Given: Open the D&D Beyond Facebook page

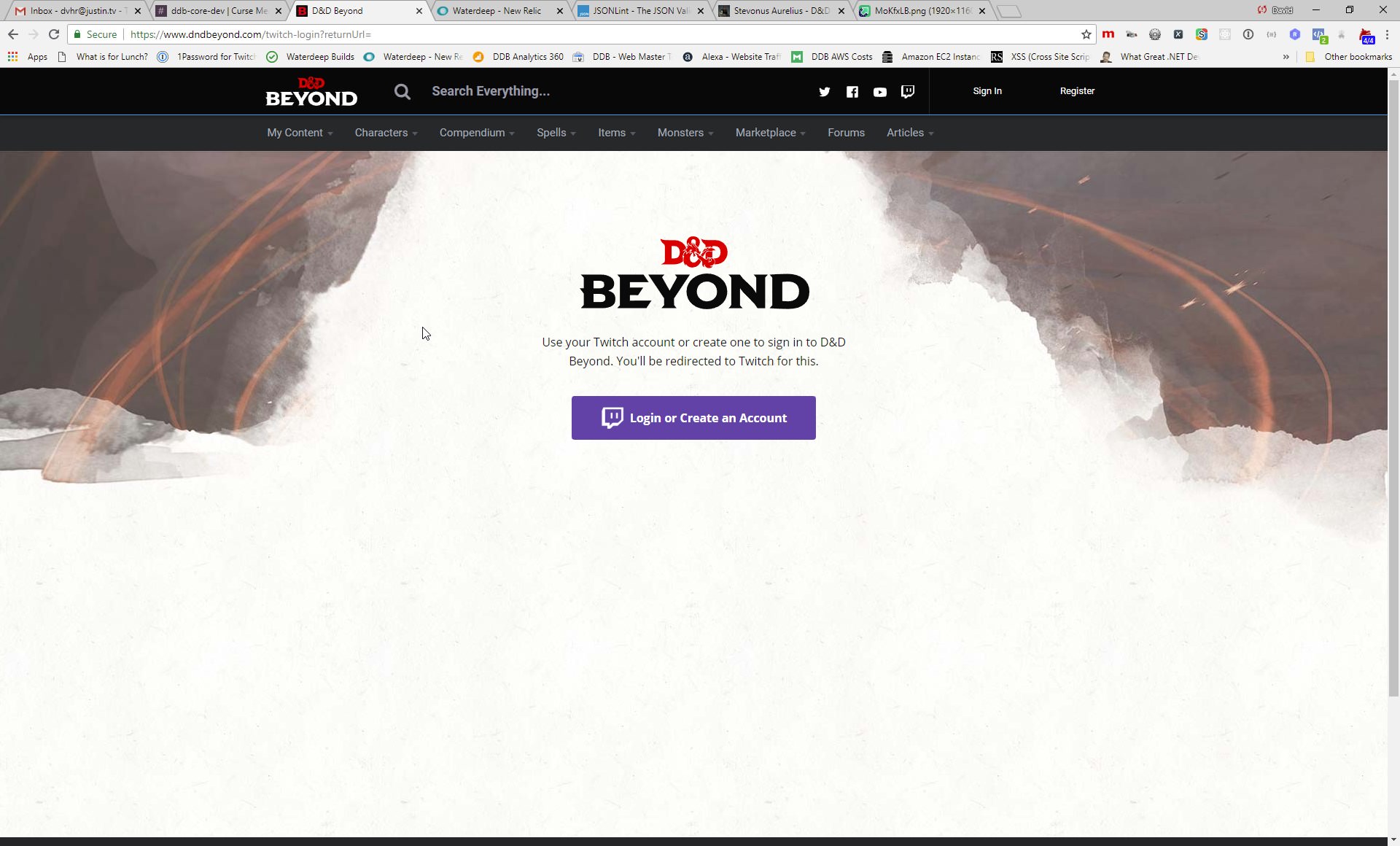Looking at the screenshot, I should [x=852, y=92].
